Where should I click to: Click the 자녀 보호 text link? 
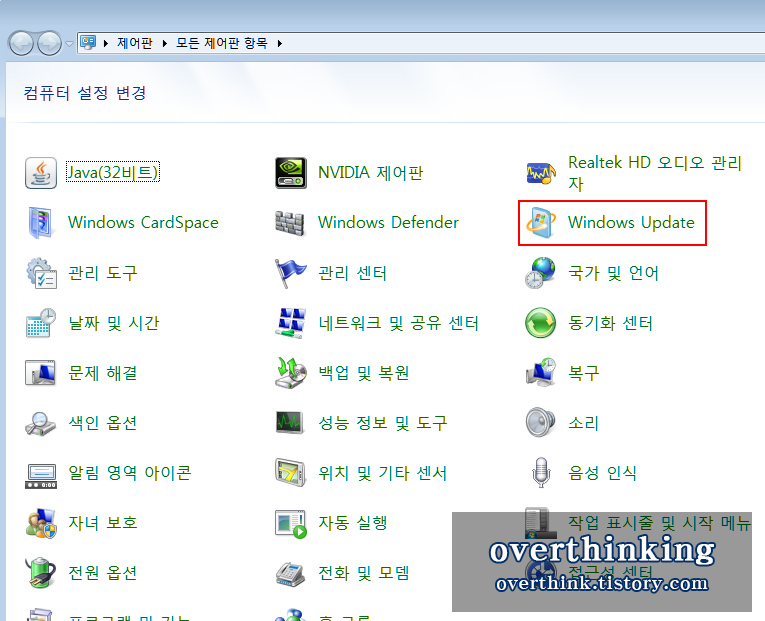[x=102, y=523]
